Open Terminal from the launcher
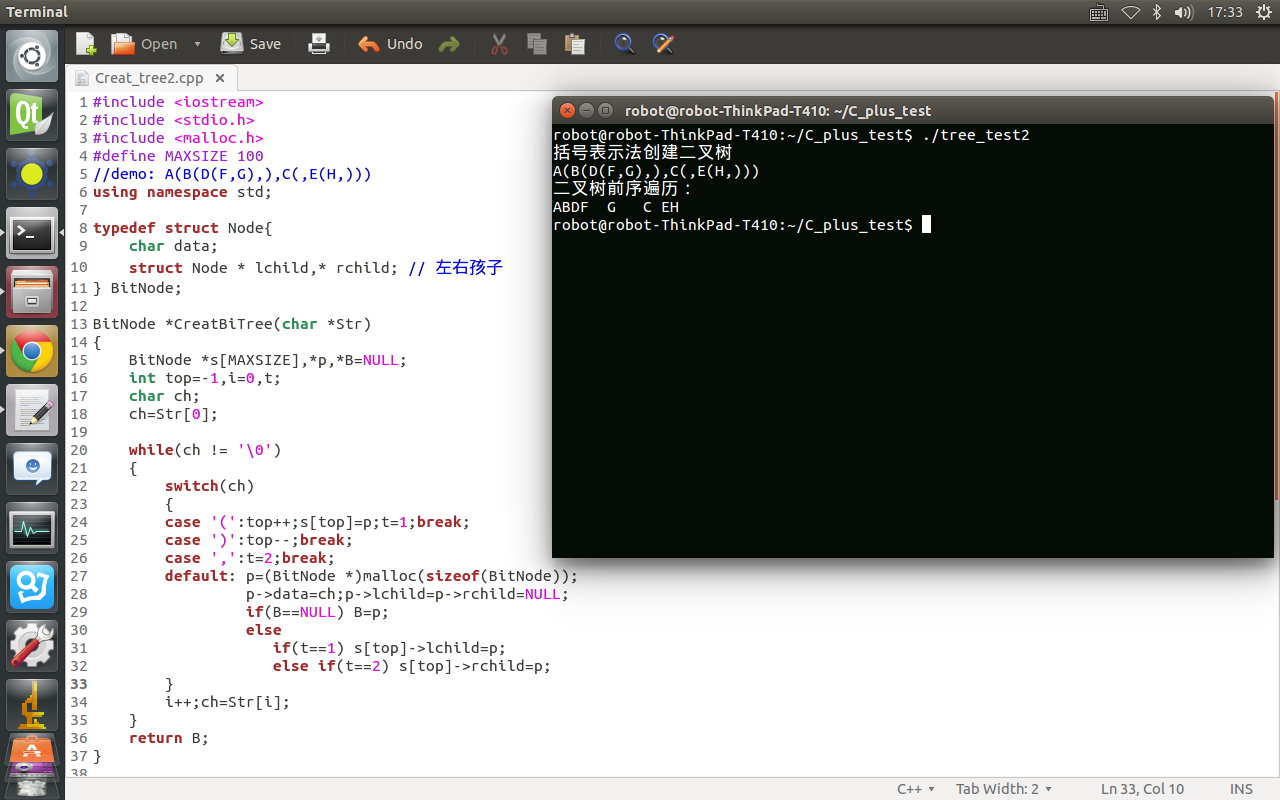This screenshot has width=1280, height=800. [x=32, y=233]
